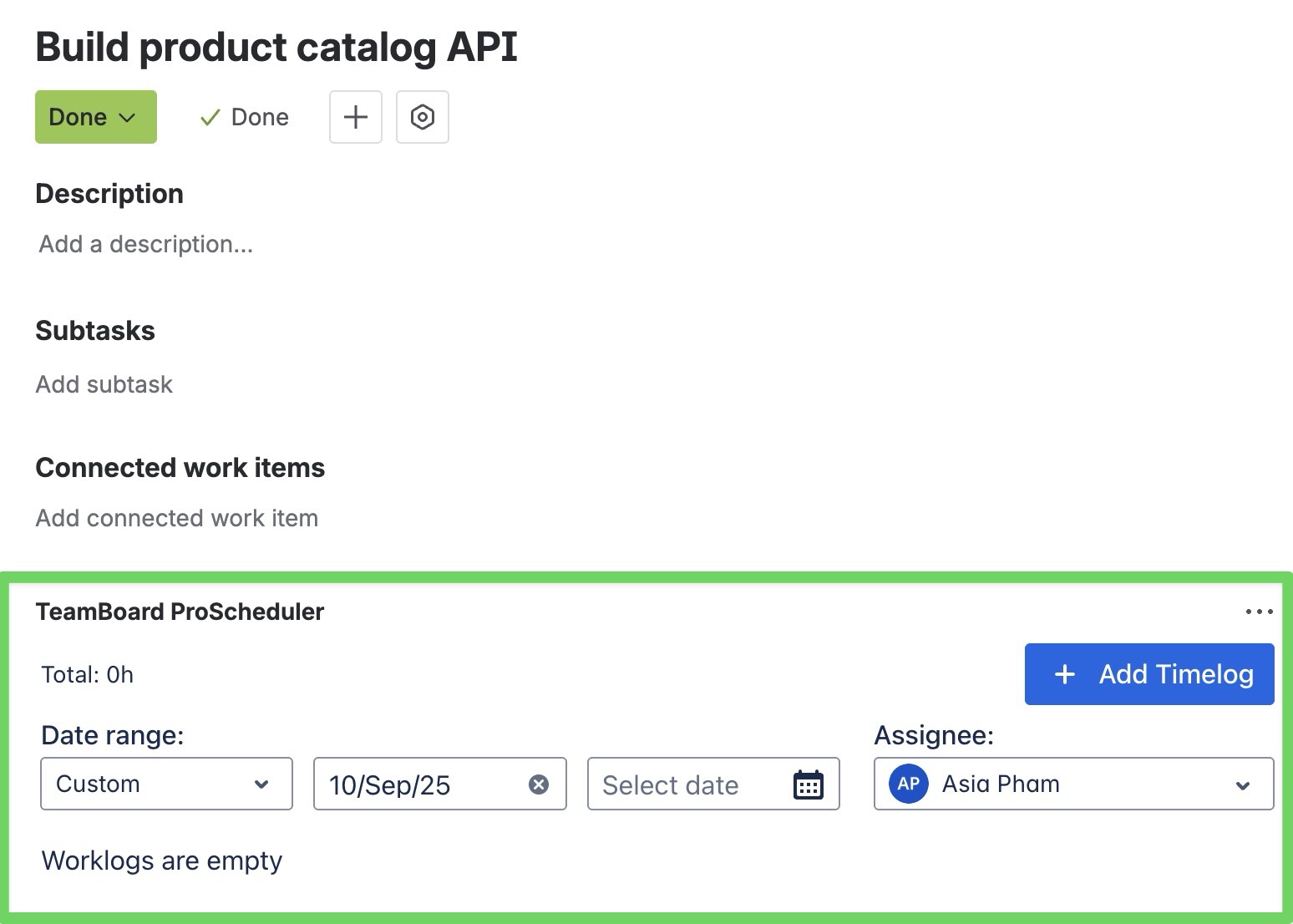
Task: Expand the Custom date range dropdown
Action: click(x=166, y=784)
